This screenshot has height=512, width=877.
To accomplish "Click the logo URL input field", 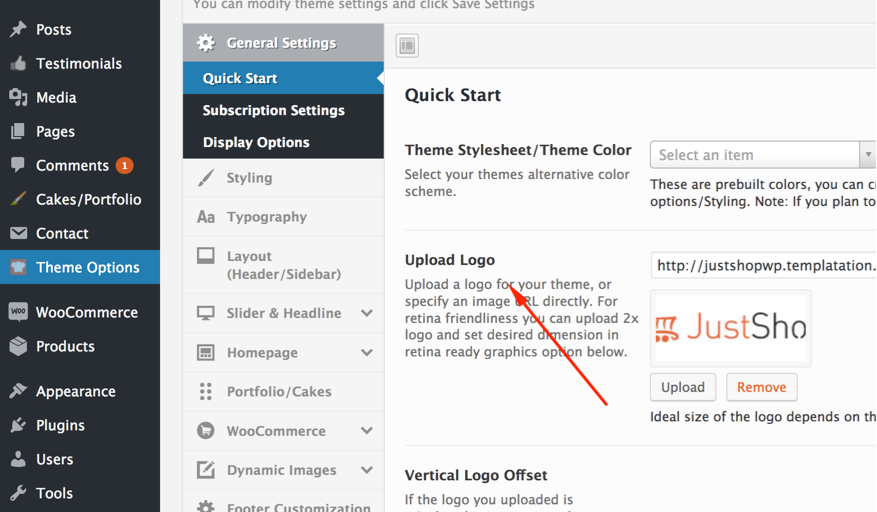I will 764,265.
